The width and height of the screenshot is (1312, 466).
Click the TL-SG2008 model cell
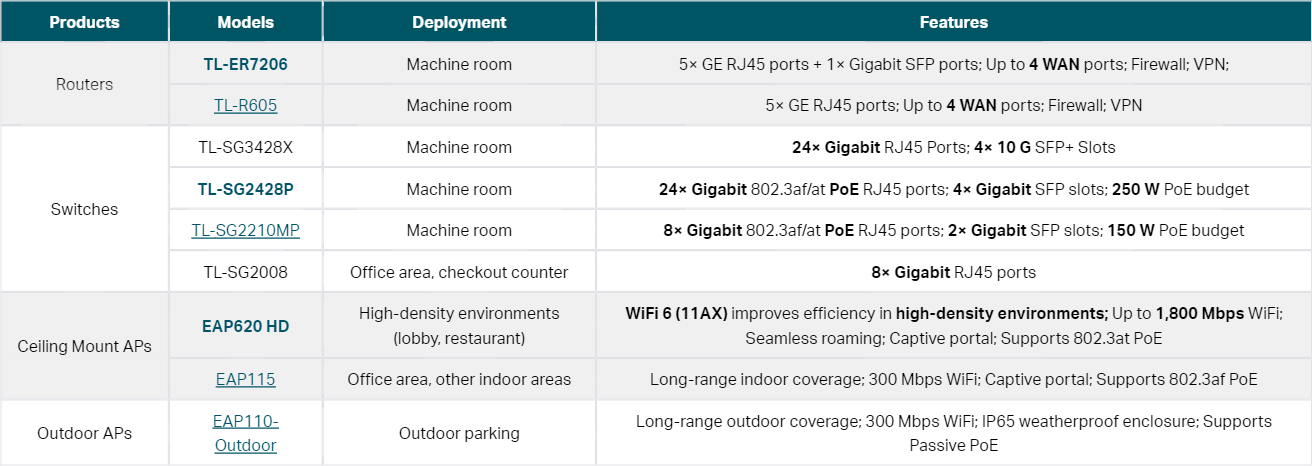(245, 272)
